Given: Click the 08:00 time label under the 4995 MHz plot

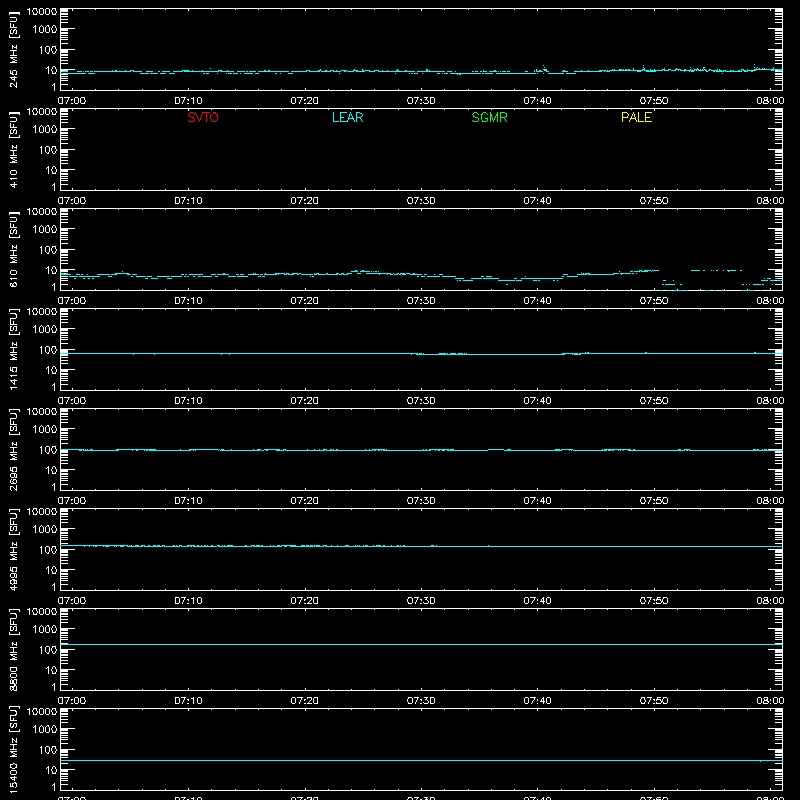Looking at the screenshot, I should point(770,601).
